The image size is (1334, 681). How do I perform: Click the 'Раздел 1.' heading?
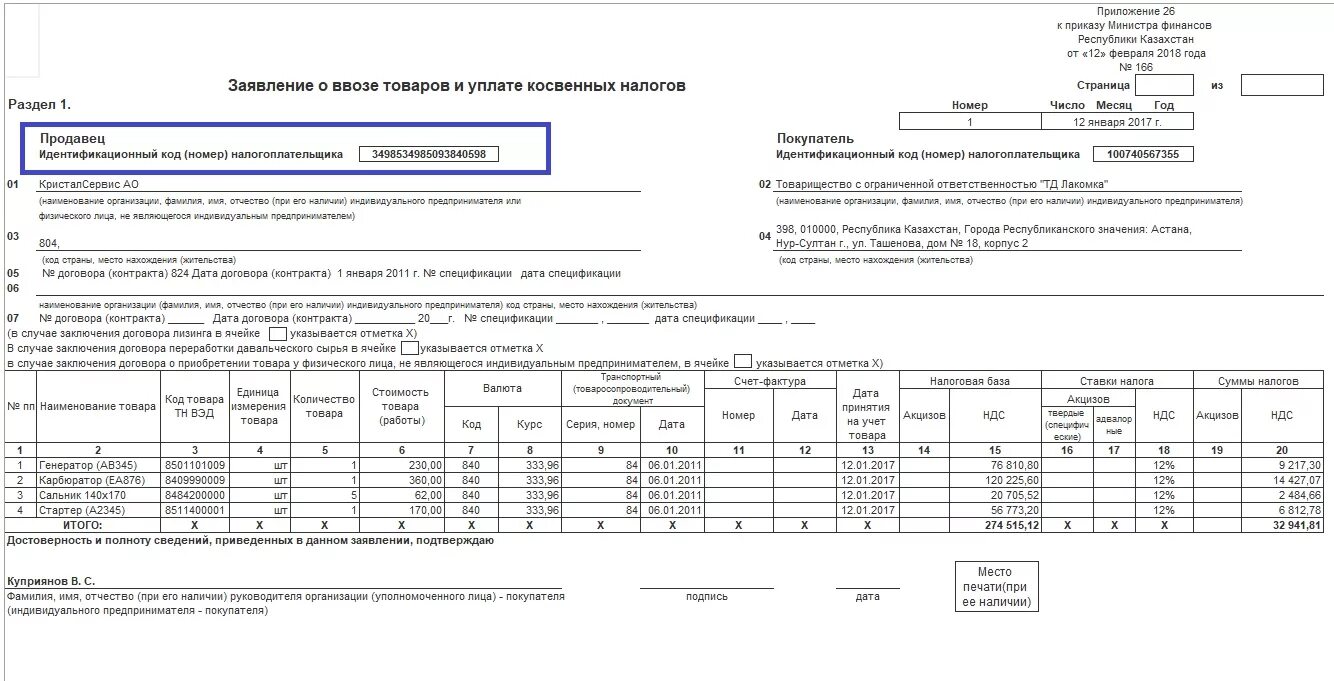tap(39, 104)
